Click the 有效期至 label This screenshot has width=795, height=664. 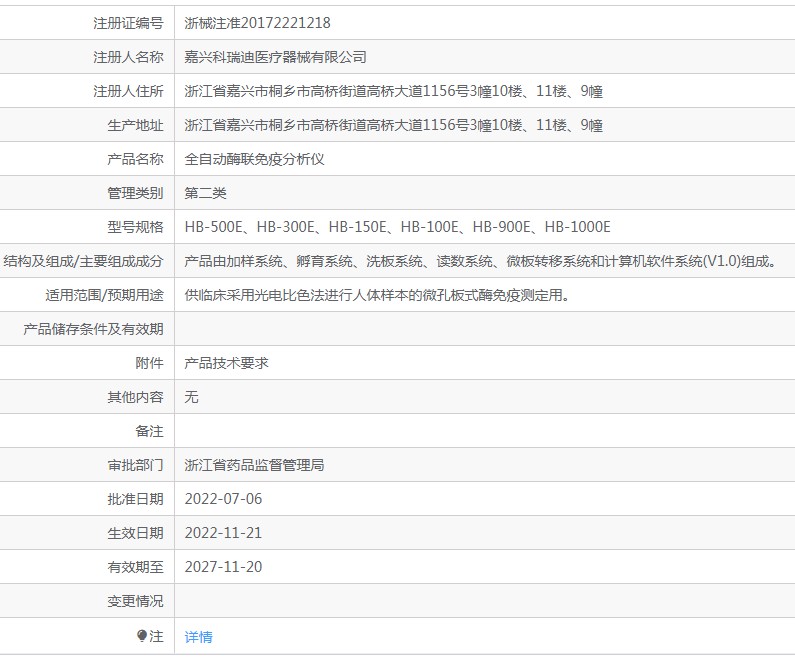[x=135, y=567]
